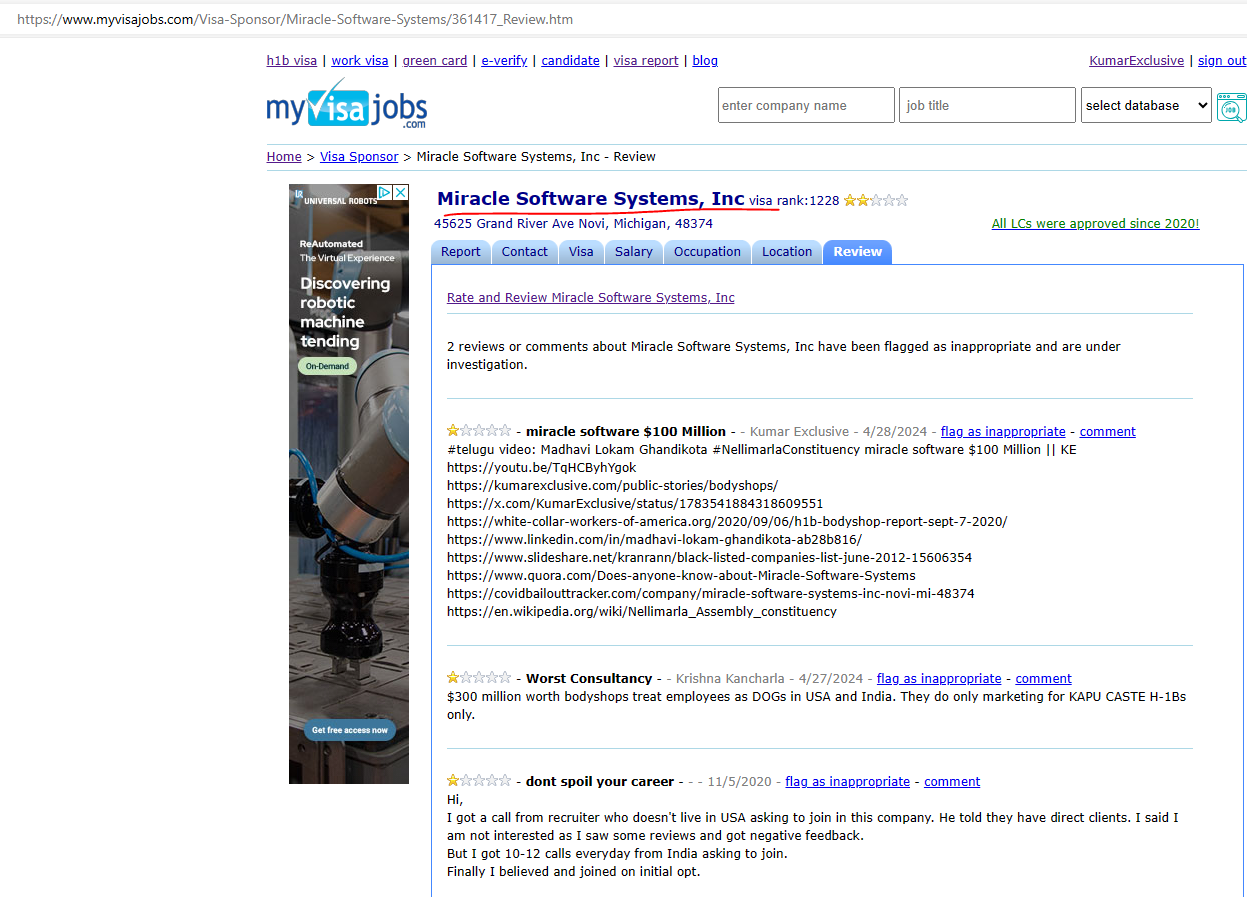Viewport: 1247px width, 897px height.
Task: Go to the Location tab
Action: [786, 252]
